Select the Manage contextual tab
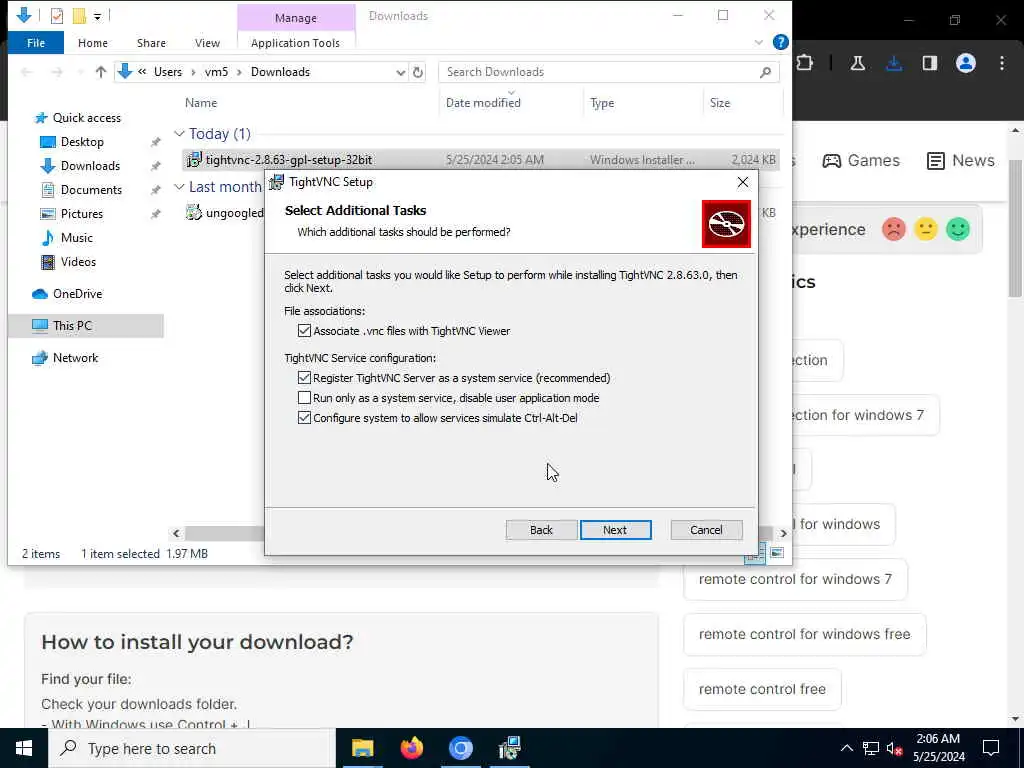Viewport: 1024px width, 768px height. (296, 18)
